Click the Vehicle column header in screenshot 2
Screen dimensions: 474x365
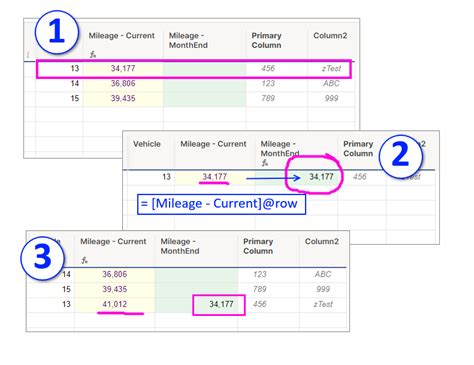(147, 144)
